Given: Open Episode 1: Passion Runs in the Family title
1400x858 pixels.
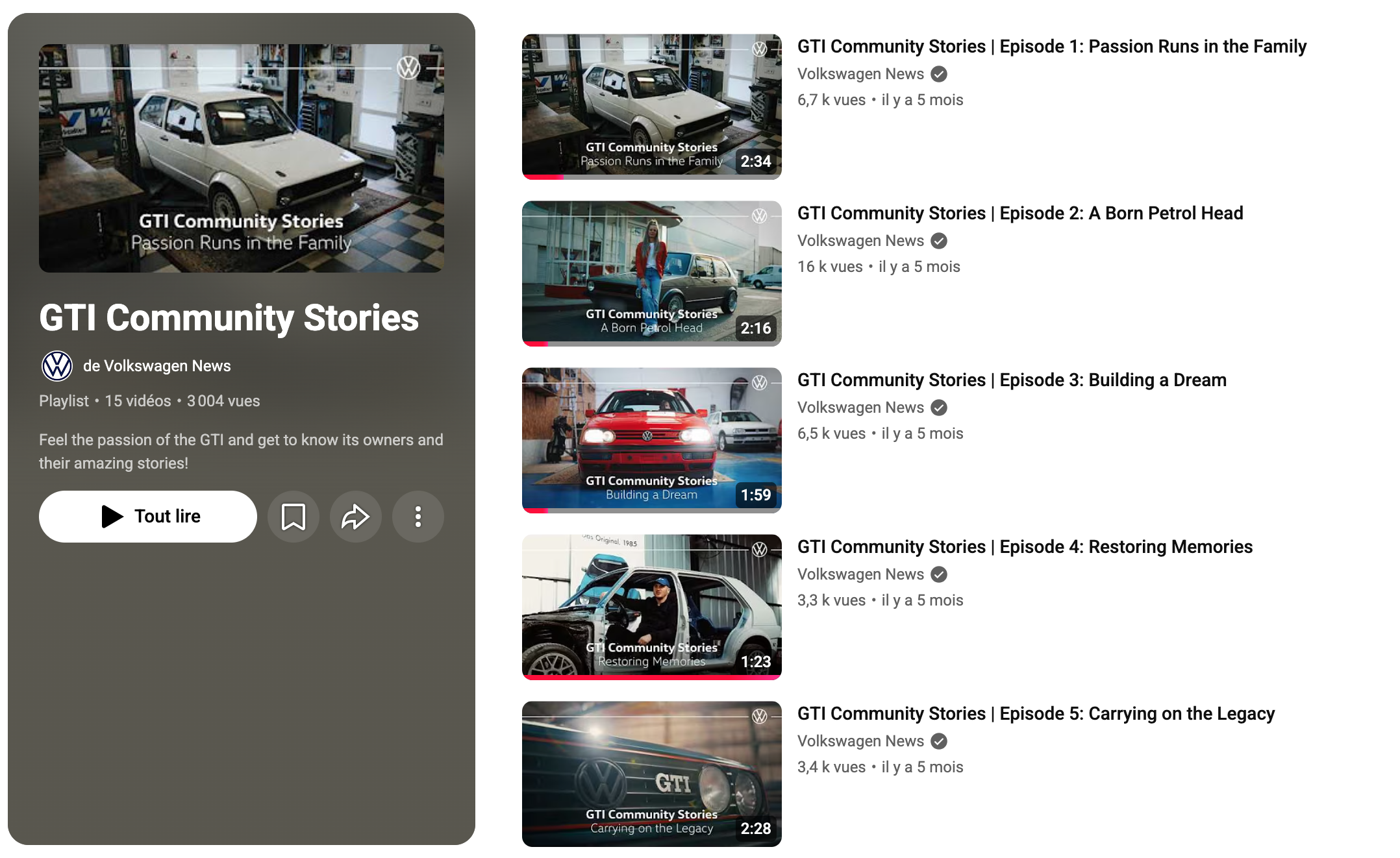Looking at the screenshot, I should coord(1052,47).
